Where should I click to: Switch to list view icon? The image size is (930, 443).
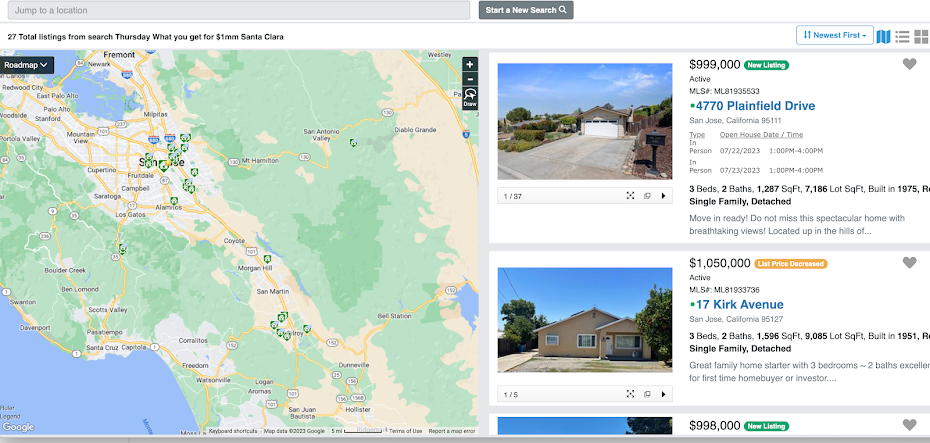(902, 36)
